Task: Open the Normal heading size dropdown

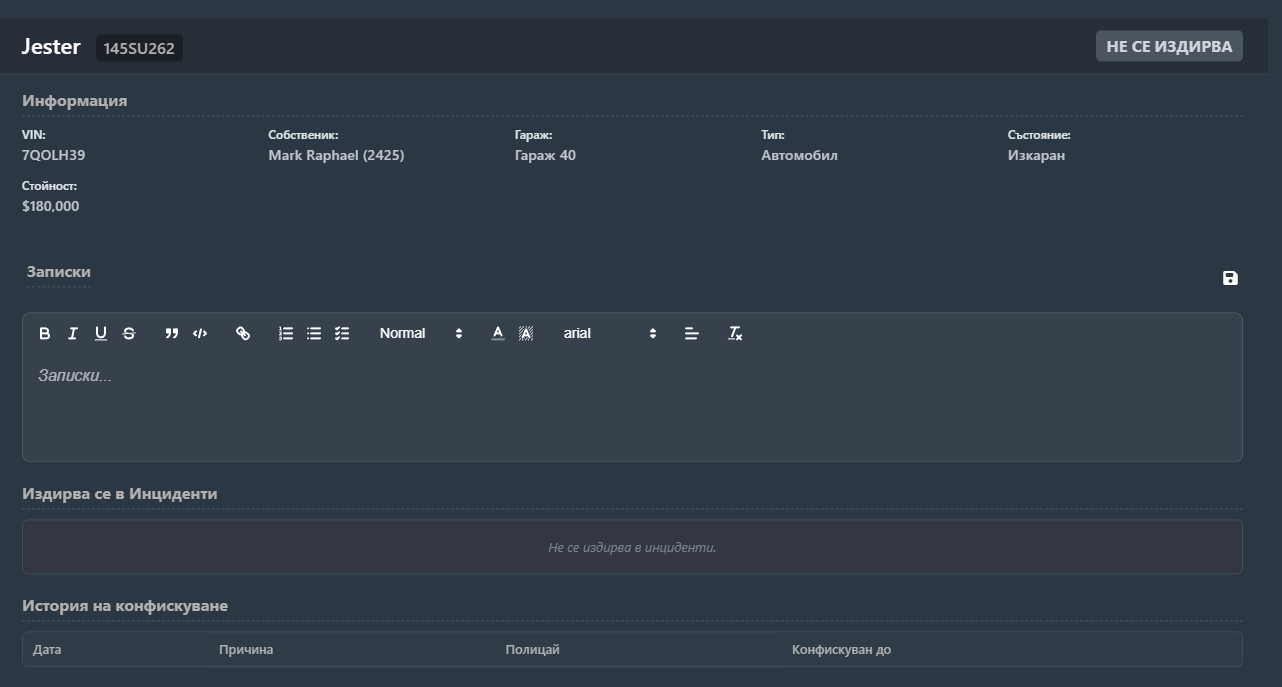Action: (421, 334)
